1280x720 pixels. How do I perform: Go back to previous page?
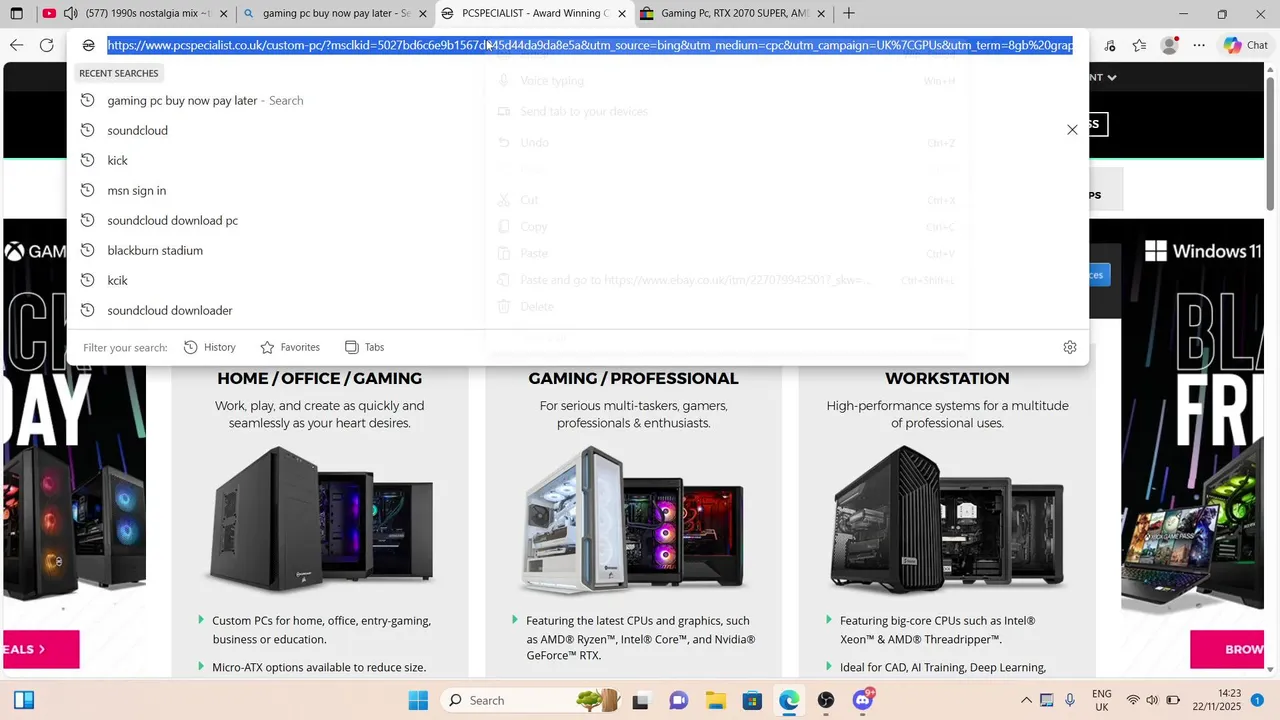(x=16, y=45)
